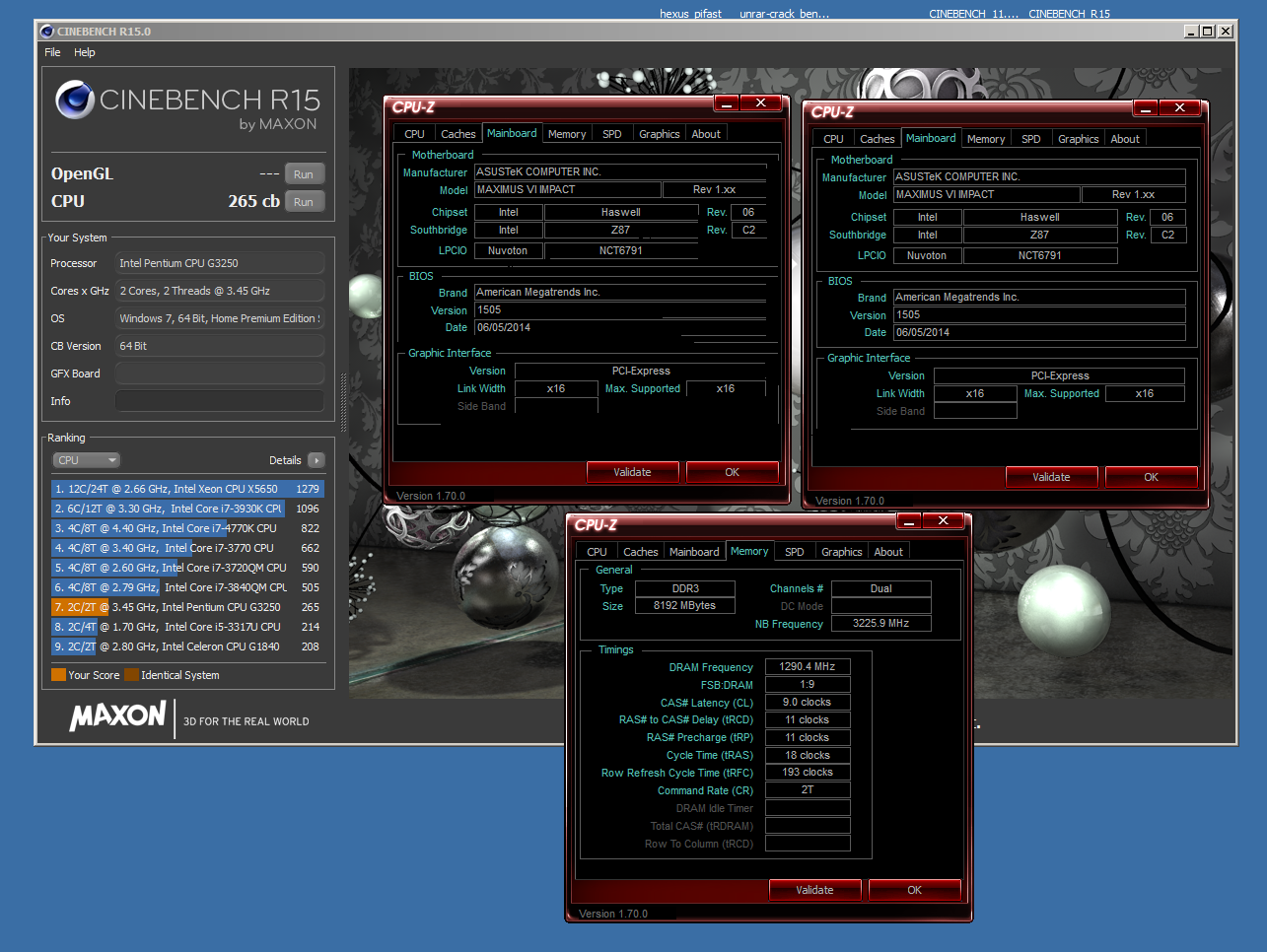1267x952 pixels.
Task: Click the Info input field
Action: 220,401
